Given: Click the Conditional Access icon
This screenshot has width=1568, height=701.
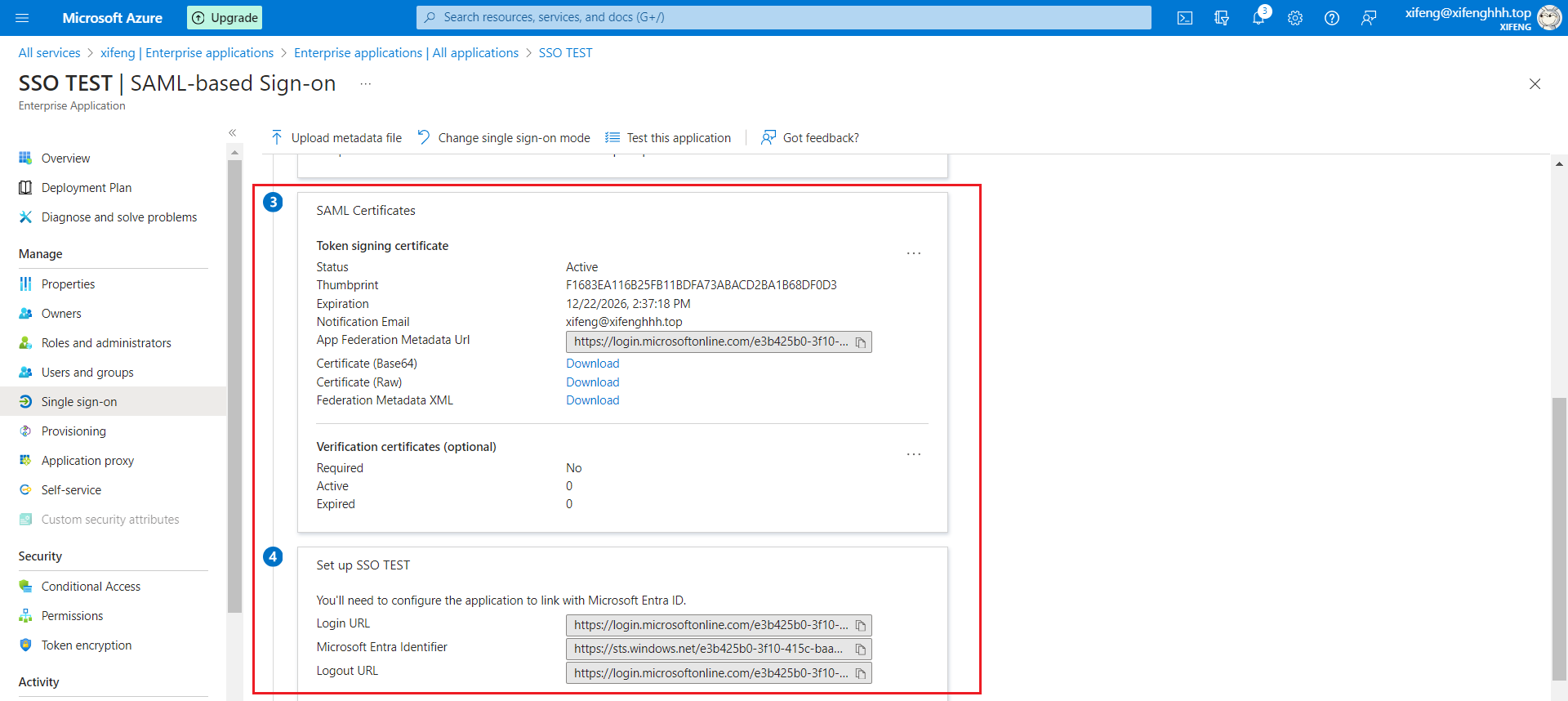Looking at the screenshot, I should pyautogui.click(x=25, y=586).
